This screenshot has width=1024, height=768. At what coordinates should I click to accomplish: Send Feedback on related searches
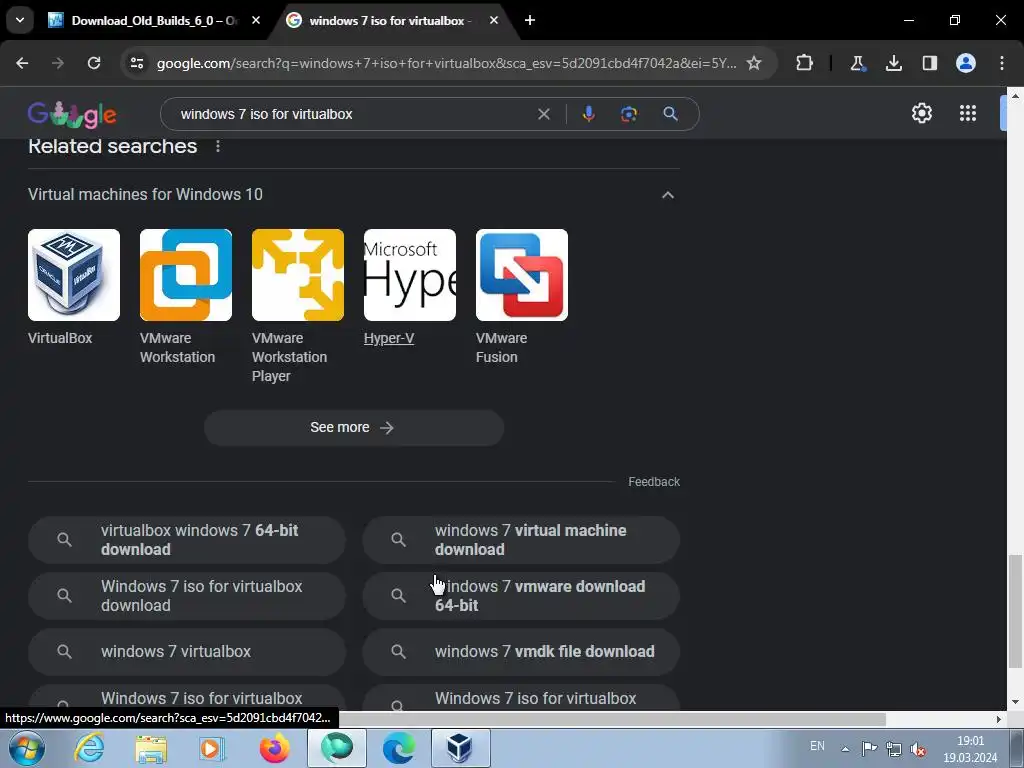(654, 482)
